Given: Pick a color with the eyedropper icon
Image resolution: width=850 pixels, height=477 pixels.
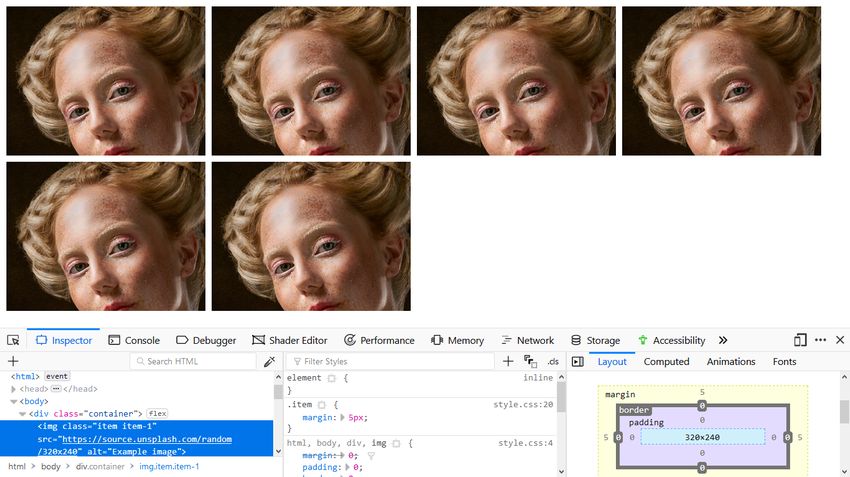Looking at the screenshot, I should coord(269,362).
